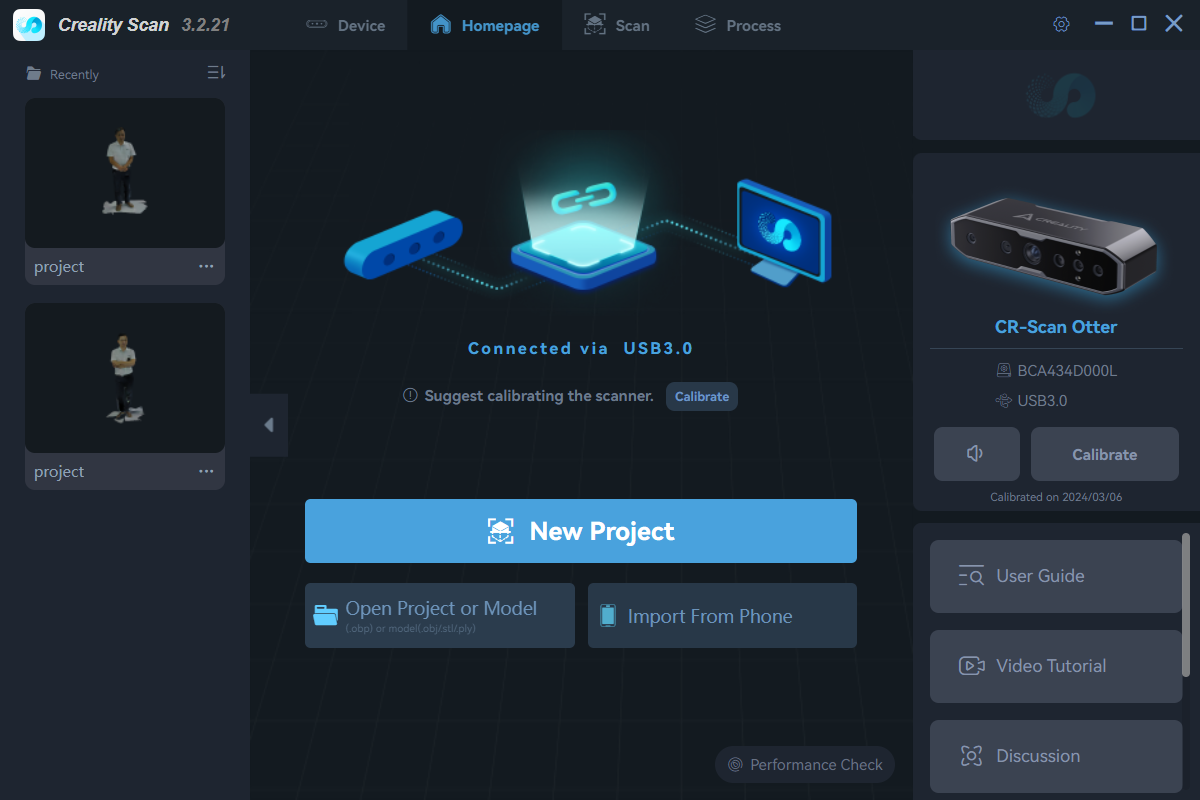Click the info icon beside the calibration suggestion
The width and height of the screenshot is (1200, 800).
[410, 395]
